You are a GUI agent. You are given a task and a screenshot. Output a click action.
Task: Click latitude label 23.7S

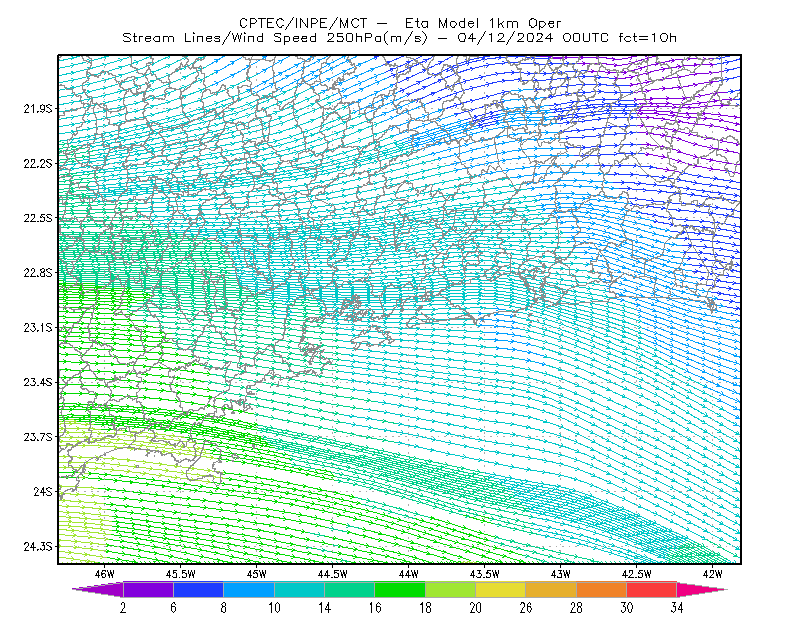(x=37, y=437)
